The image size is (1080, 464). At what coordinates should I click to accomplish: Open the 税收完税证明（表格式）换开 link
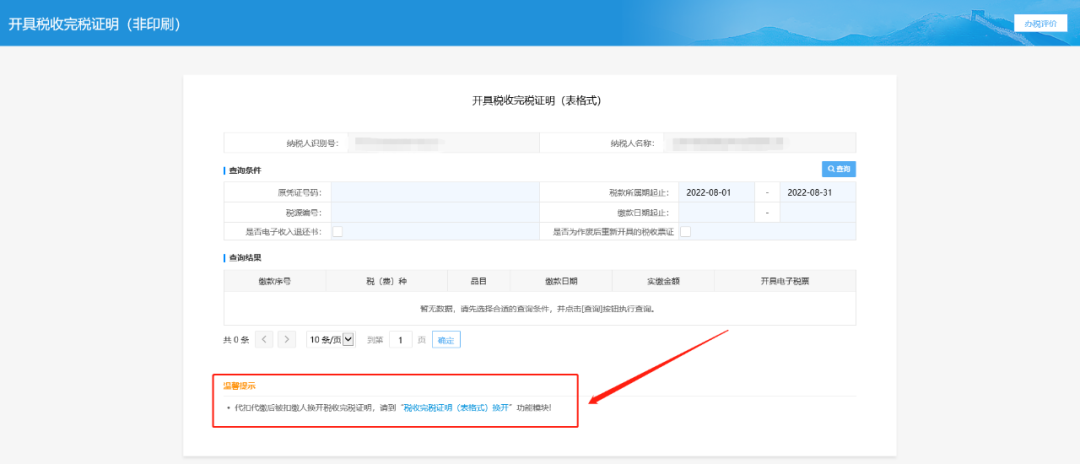pyautogui.click(x=456, y=408)
